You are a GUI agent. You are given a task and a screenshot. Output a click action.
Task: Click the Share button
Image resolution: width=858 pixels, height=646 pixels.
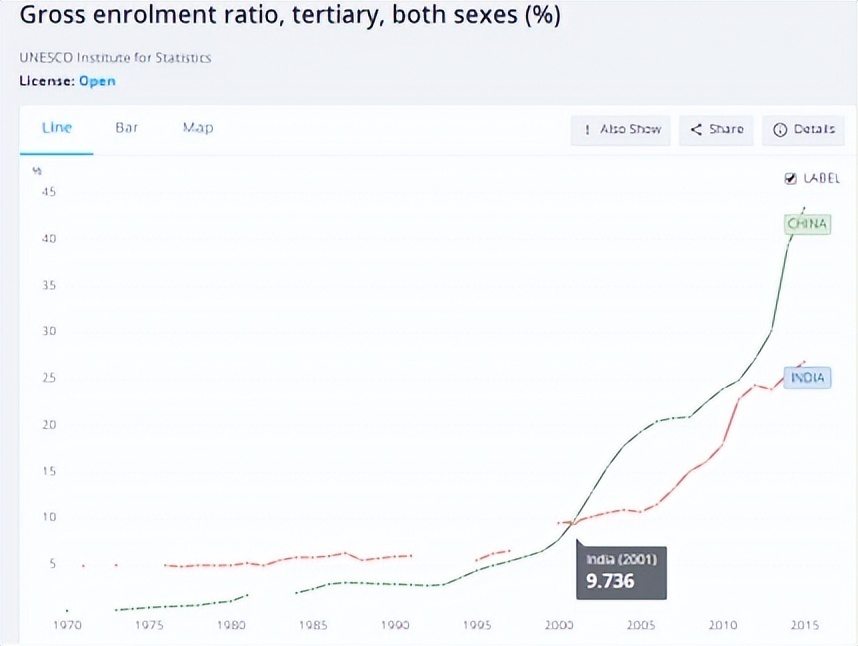pos(716,130)
